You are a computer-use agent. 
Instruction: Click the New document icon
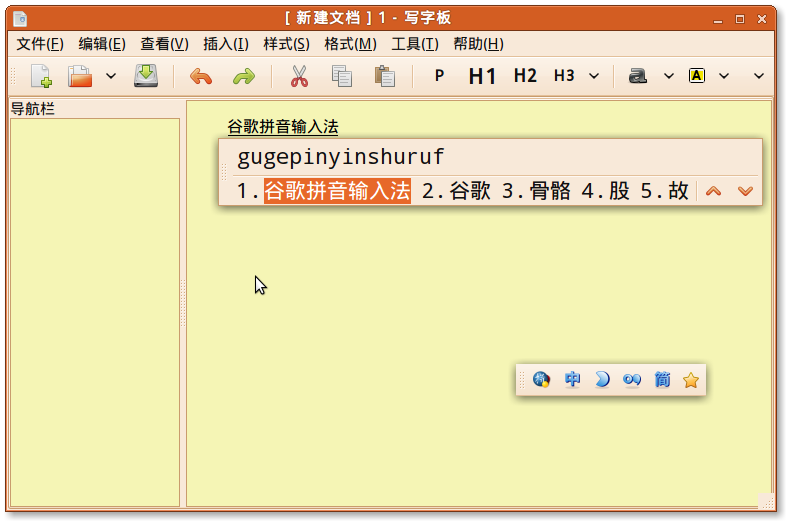point(41,76)
